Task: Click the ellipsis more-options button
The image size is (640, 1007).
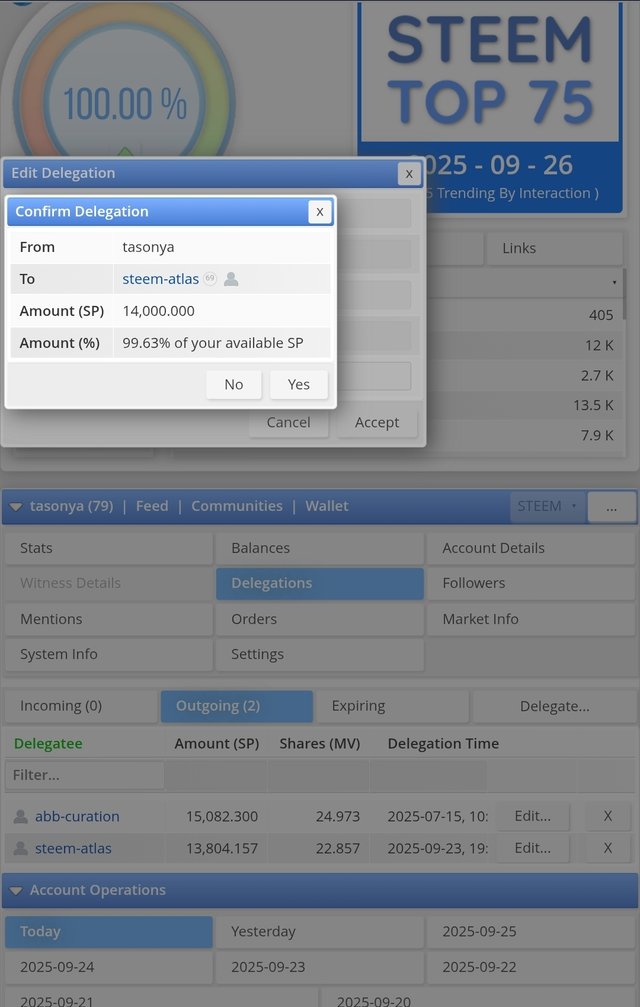Action: tap(611, 507)
